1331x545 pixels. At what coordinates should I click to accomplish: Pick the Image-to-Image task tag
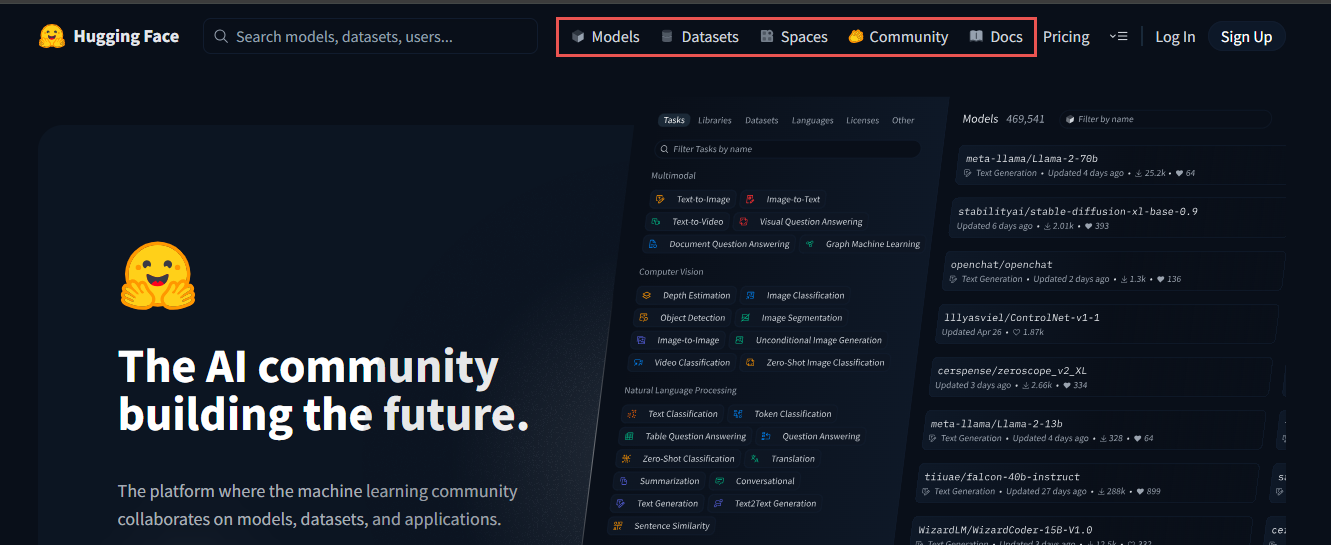(677, 340)
